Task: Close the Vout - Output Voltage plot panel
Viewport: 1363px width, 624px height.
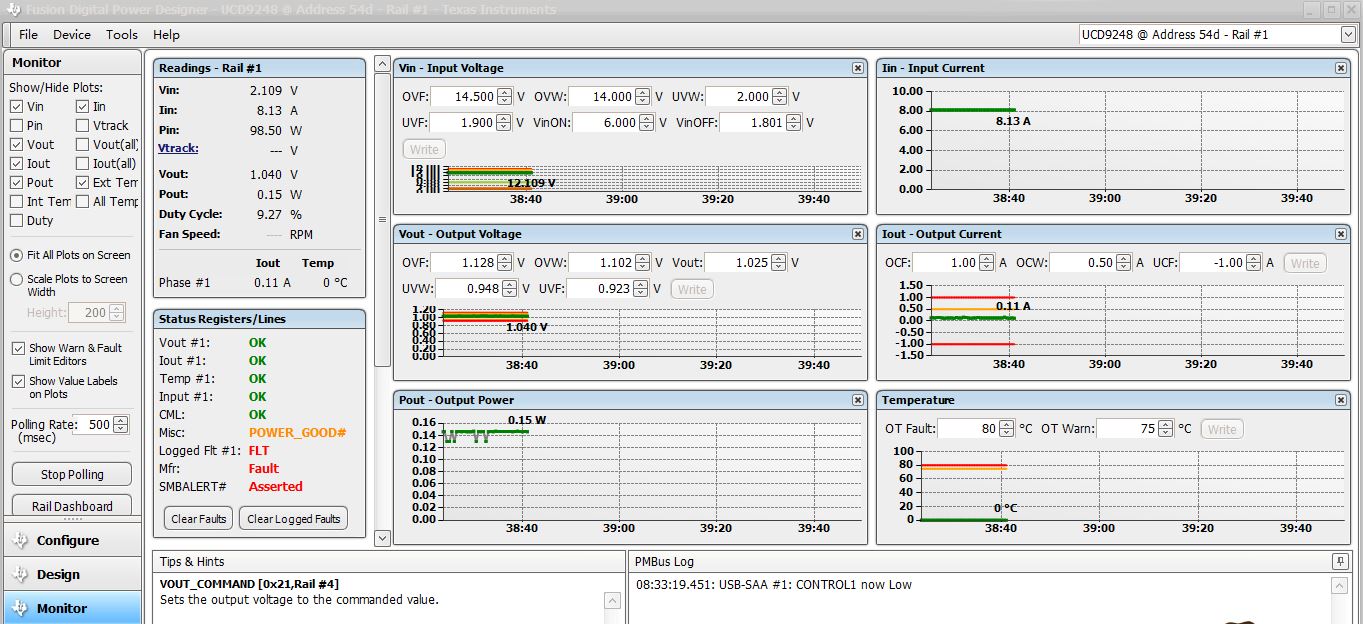Action: click(857, 234)
